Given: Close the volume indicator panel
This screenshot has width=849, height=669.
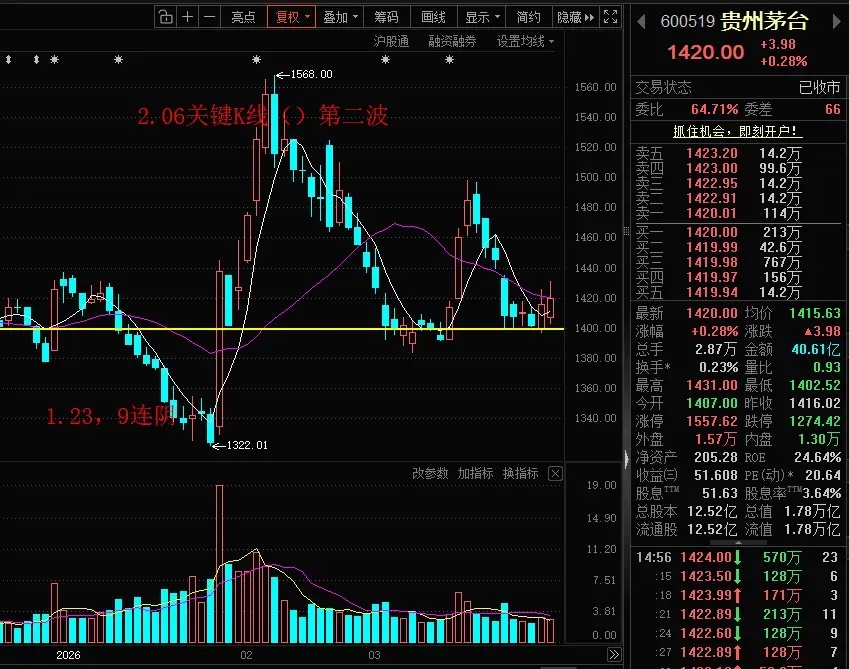Looking at the screenshot, I should tap(555, 474).
